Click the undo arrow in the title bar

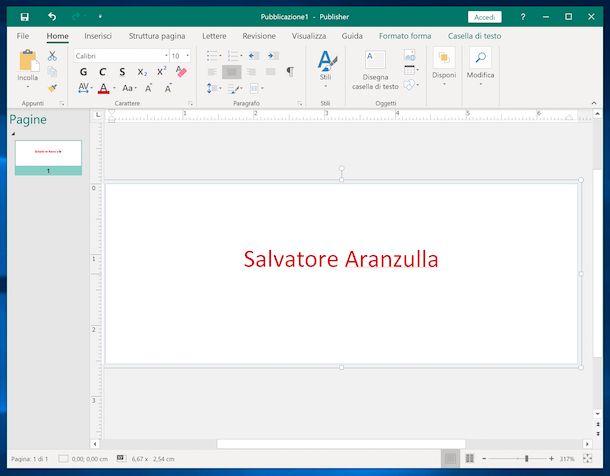[x=52, y=17]
